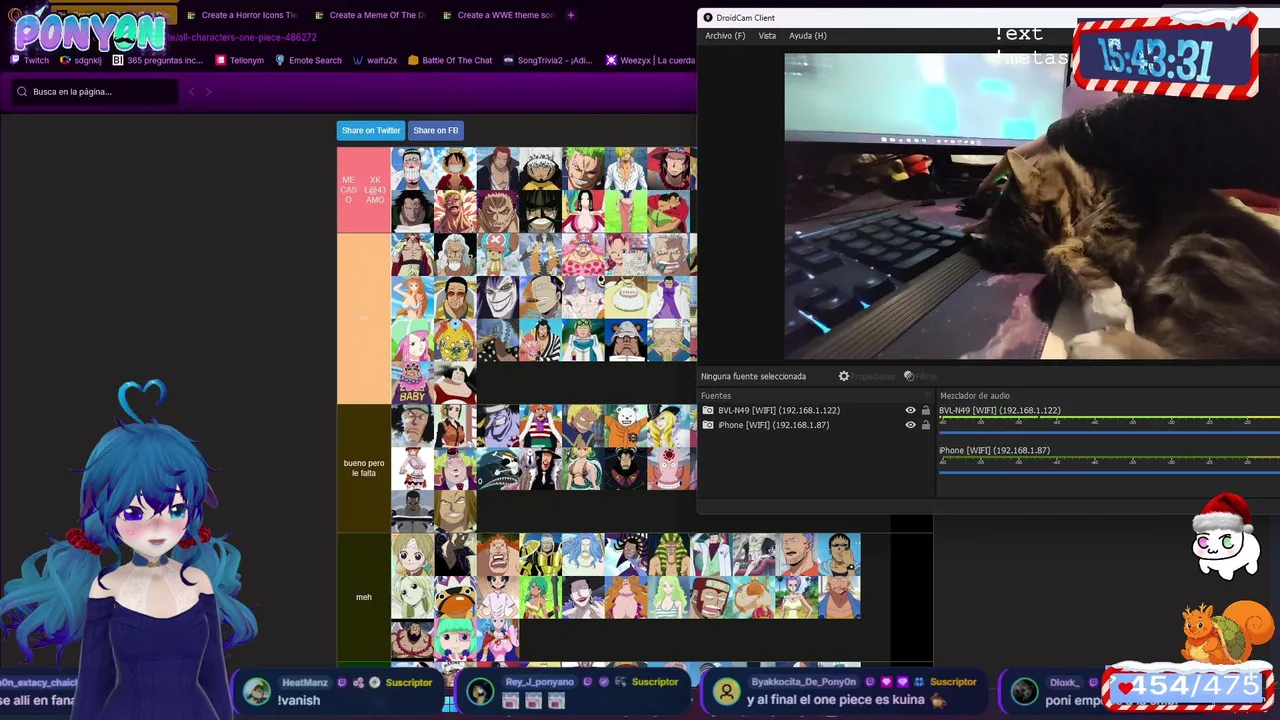Image resolution: width=1280 pixels, height=720 pixels.
Task: Click Byakkocita_De_PonyOn chat username
Action: click(x=804, y=682)
